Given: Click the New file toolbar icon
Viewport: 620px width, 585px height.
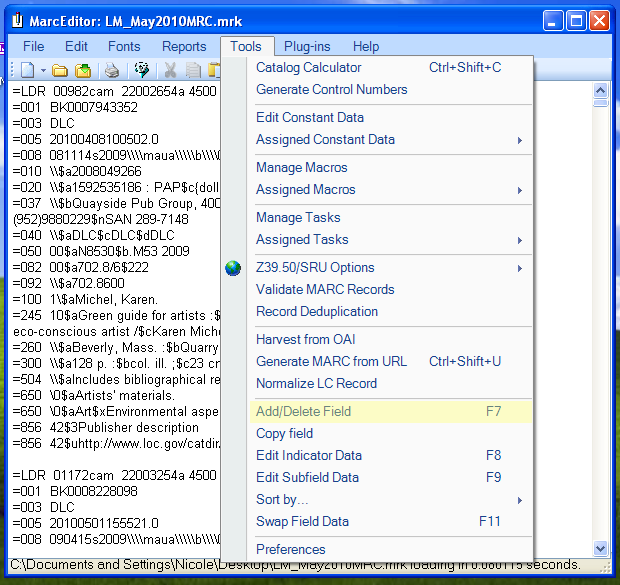Looking at the screenshot, I should coord(27,70).
